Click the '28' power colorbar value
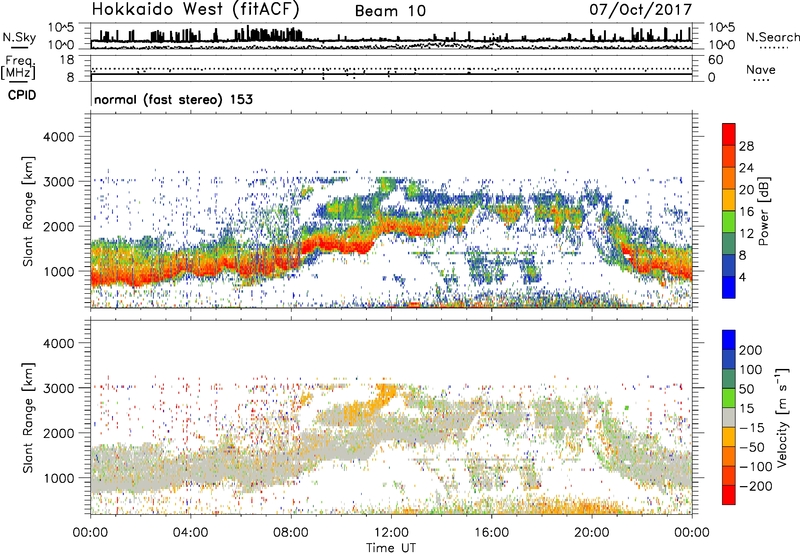Viewport: 800px width, 554px height. click(x=746, y=146)
